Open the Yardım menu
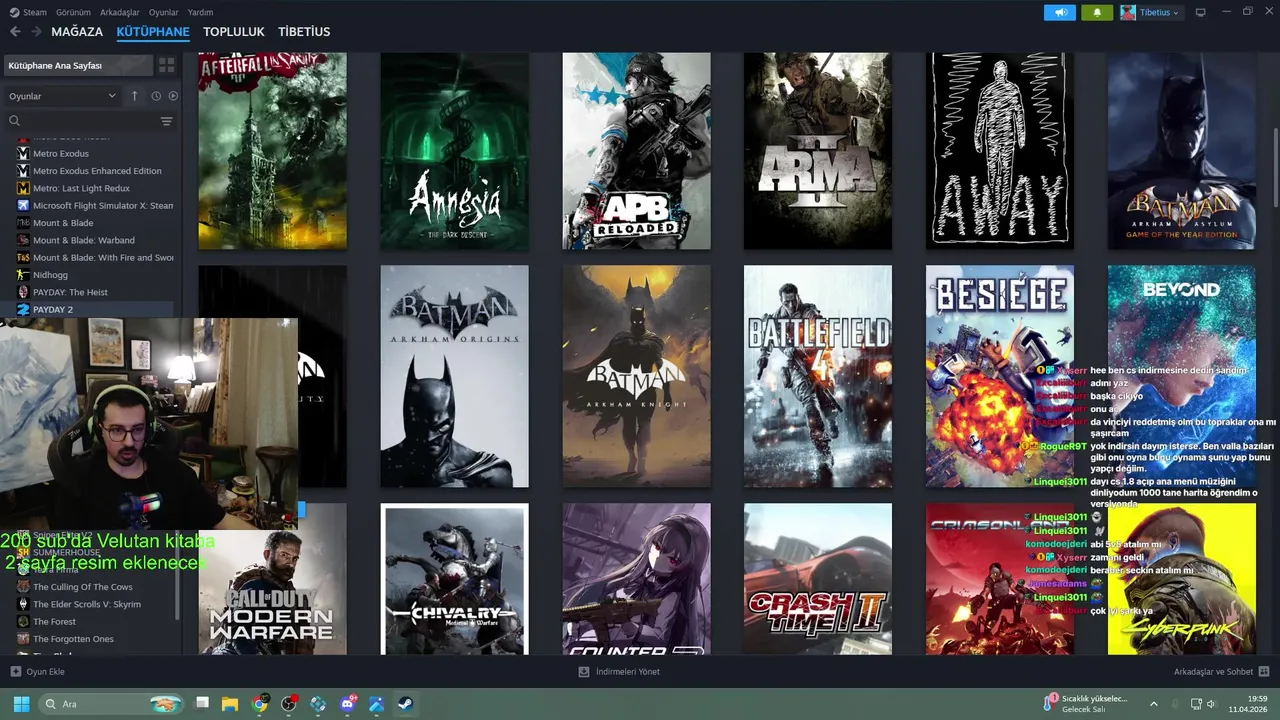The image size is (1280, 720). [200, 12]
